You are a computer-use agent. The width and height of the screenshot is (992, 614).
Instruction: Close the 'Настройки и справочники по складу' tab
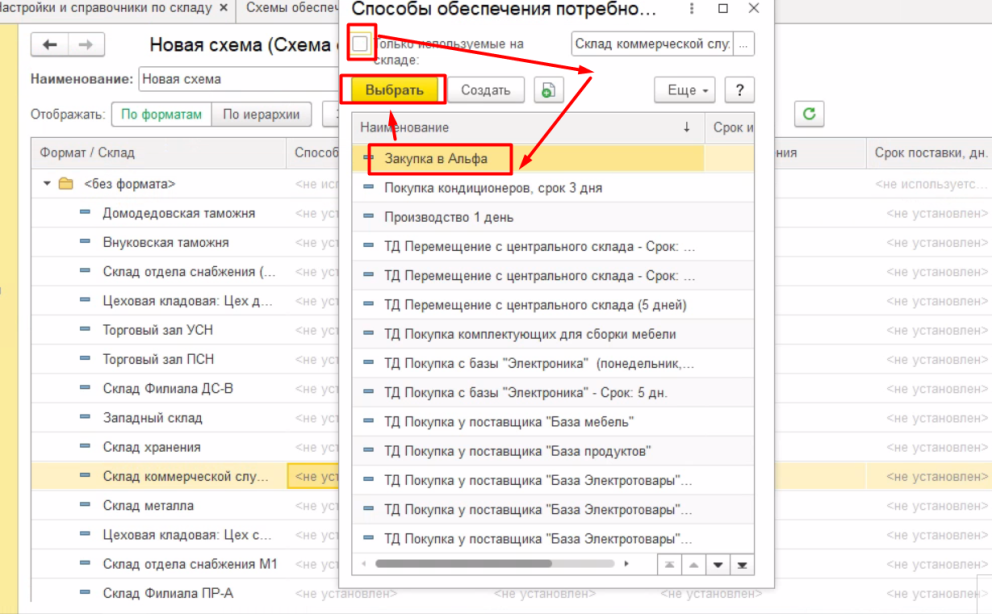click(223, 8)
